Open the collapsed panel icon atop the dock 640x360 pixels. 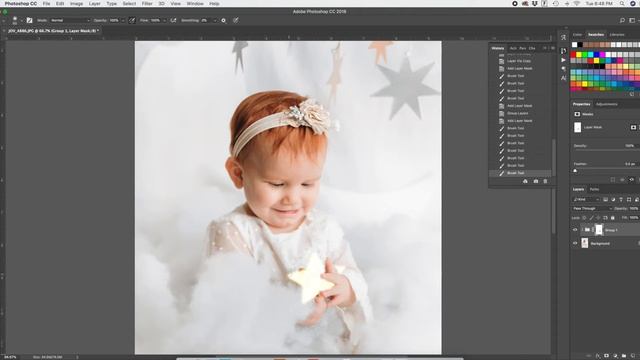pyautogui.click(x=564, y=38)
